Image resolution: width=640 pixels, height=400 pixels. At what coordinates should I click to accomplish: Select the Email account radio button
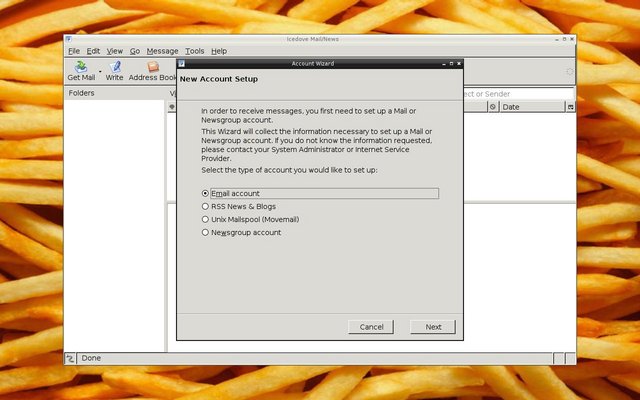pos(206,193)
